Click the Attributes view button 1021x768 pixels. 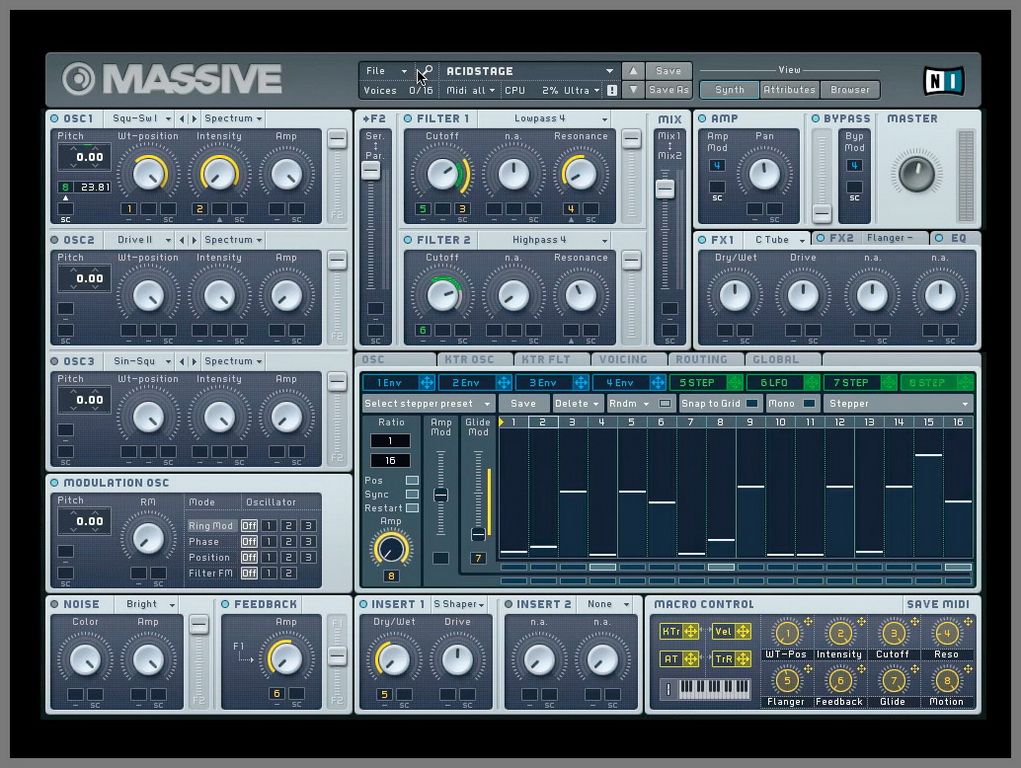pyautogui.click(x=789, y=90)
